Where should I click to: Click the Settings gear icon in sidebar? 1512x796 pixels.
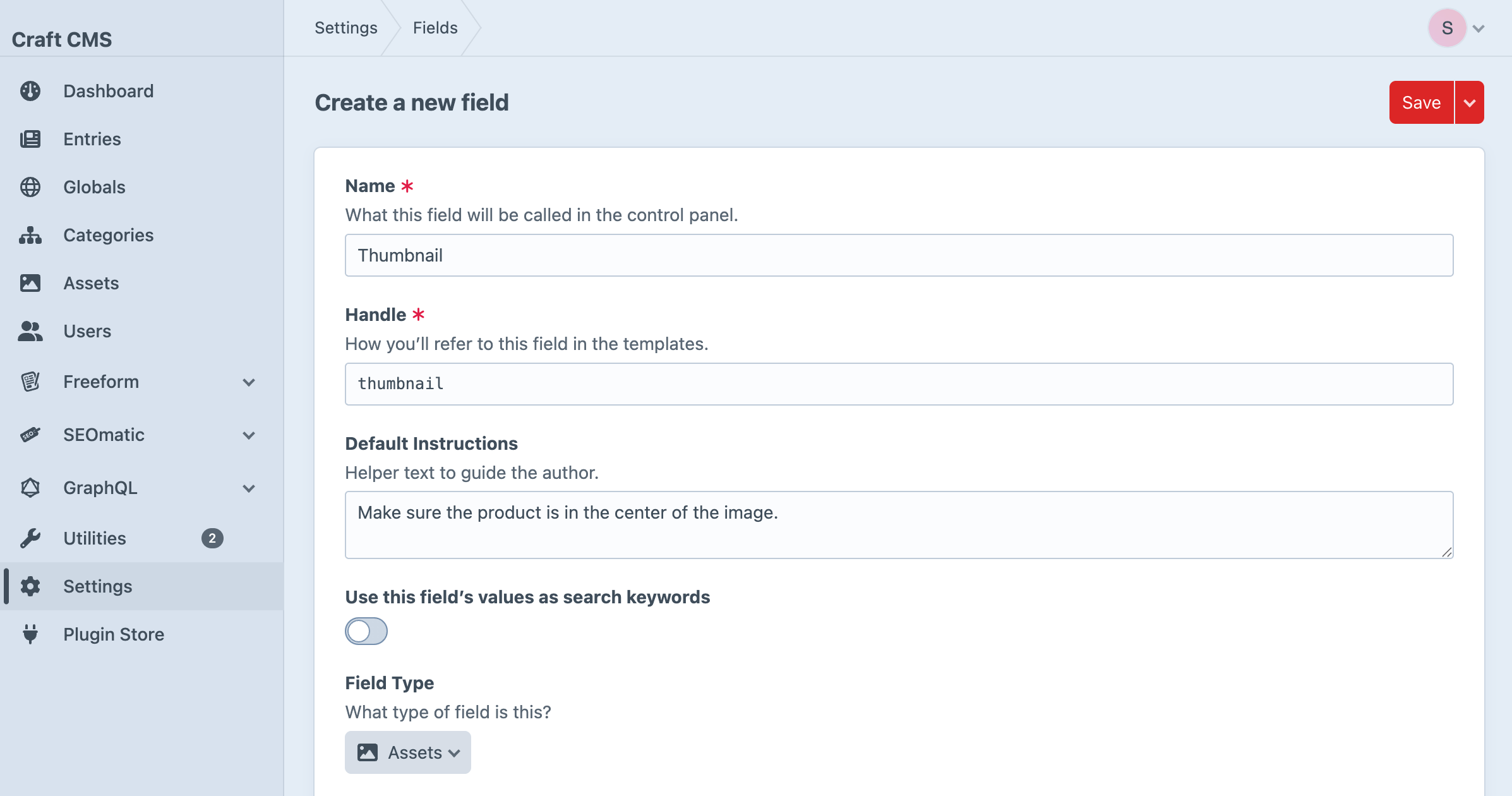point(30,586)
